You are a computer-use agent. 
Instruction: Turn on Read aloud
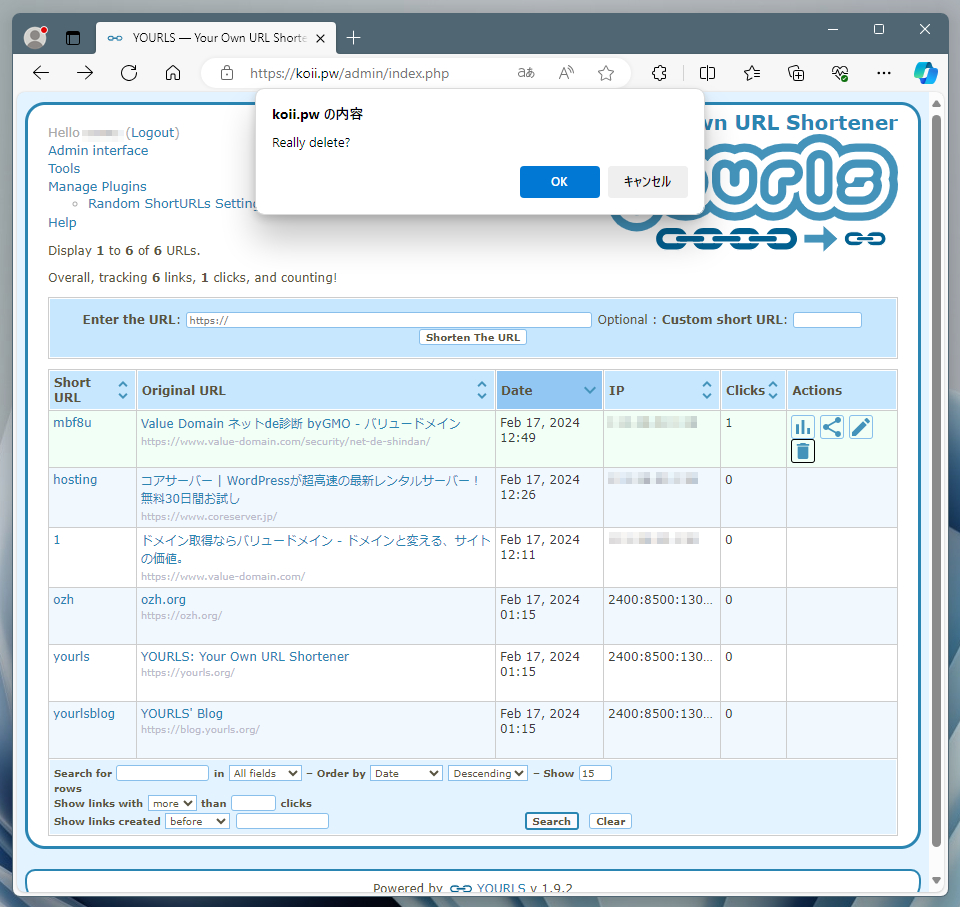(566, 73)
